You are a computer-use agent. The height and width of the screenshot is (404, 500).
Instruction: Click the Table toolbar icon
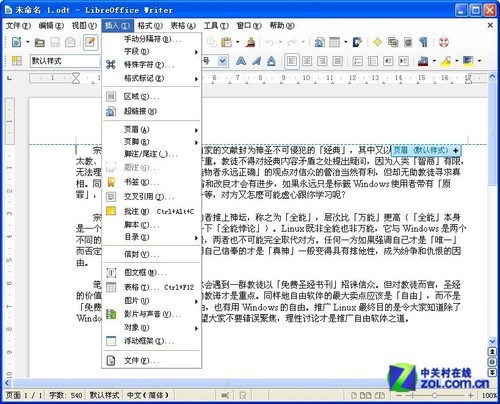click(x=334, y=42)
